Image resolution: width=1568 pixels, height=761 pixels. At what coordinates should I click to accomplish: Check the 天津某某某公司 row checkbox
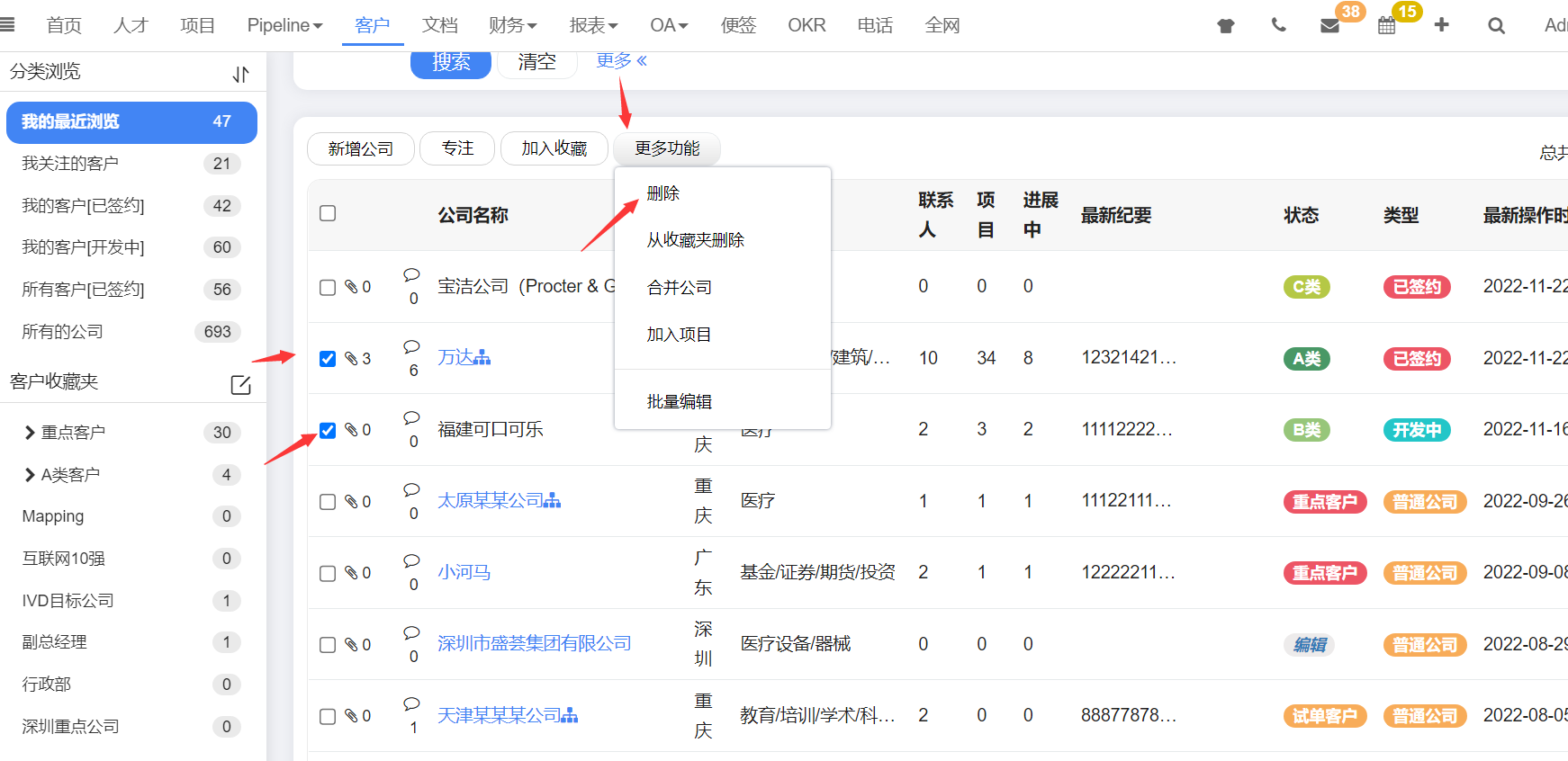tap(328, 716)
